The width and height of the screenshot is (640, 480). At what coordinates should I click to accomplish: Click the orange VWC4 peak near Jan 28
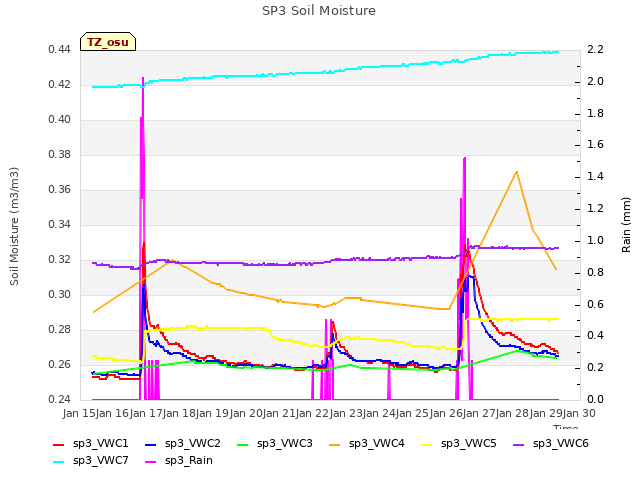pos(517,172)
